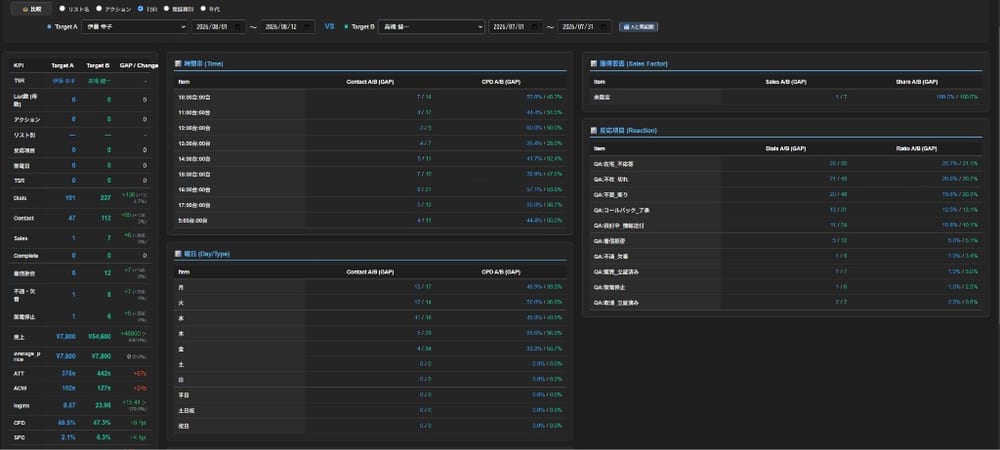Screen dimensions: 1000x450
Task: Click the ACW value 102s
Action: coord(69,388)
